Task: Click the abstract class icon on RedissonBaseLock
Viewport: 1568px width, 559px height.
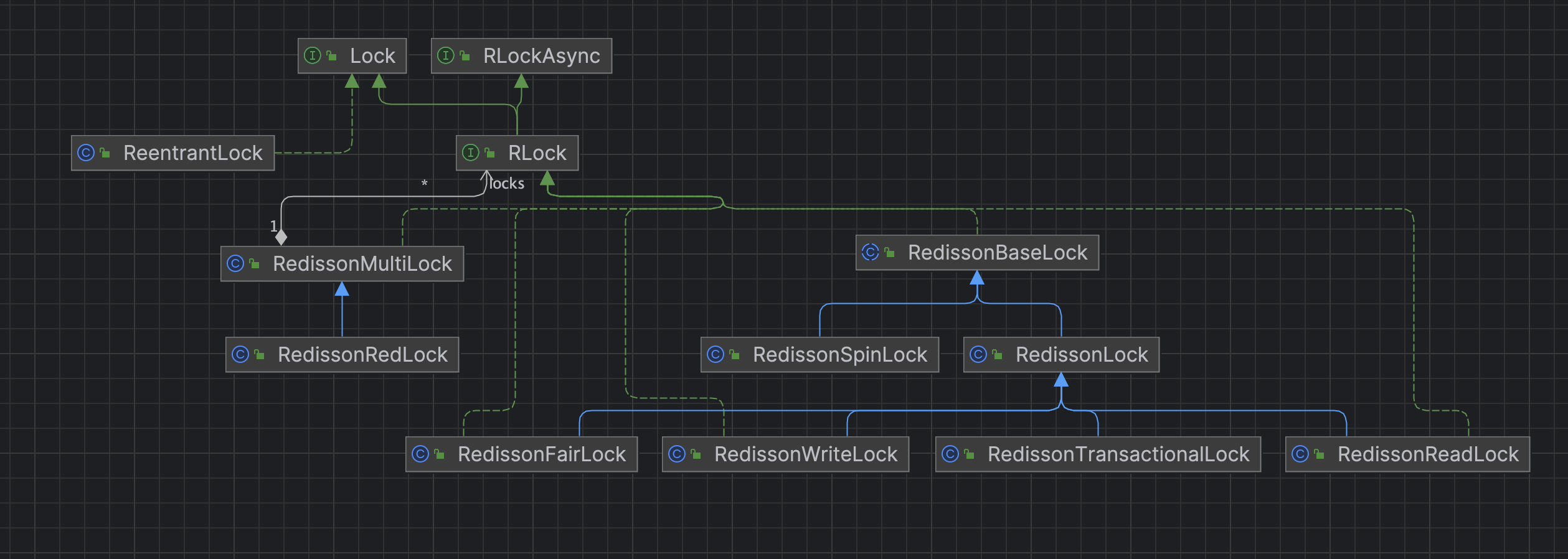Action: (871, 253)
